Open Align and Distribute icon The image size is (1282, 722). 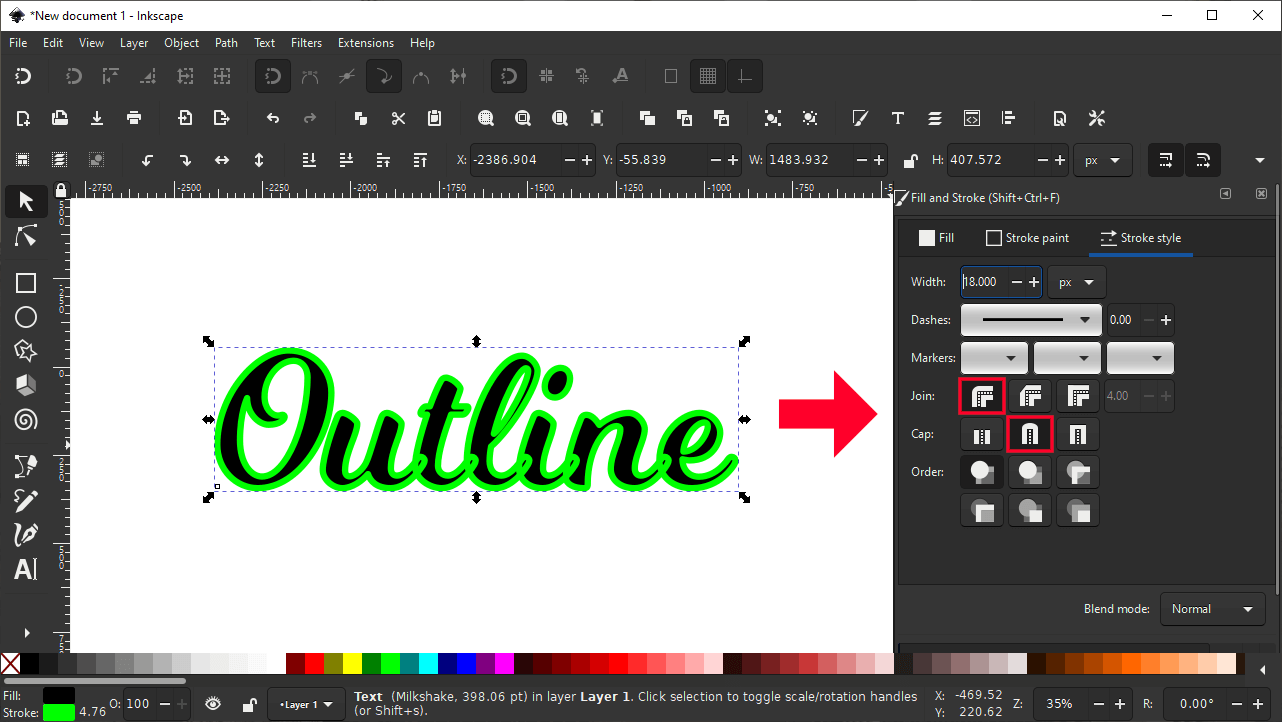pos(1008,118)
